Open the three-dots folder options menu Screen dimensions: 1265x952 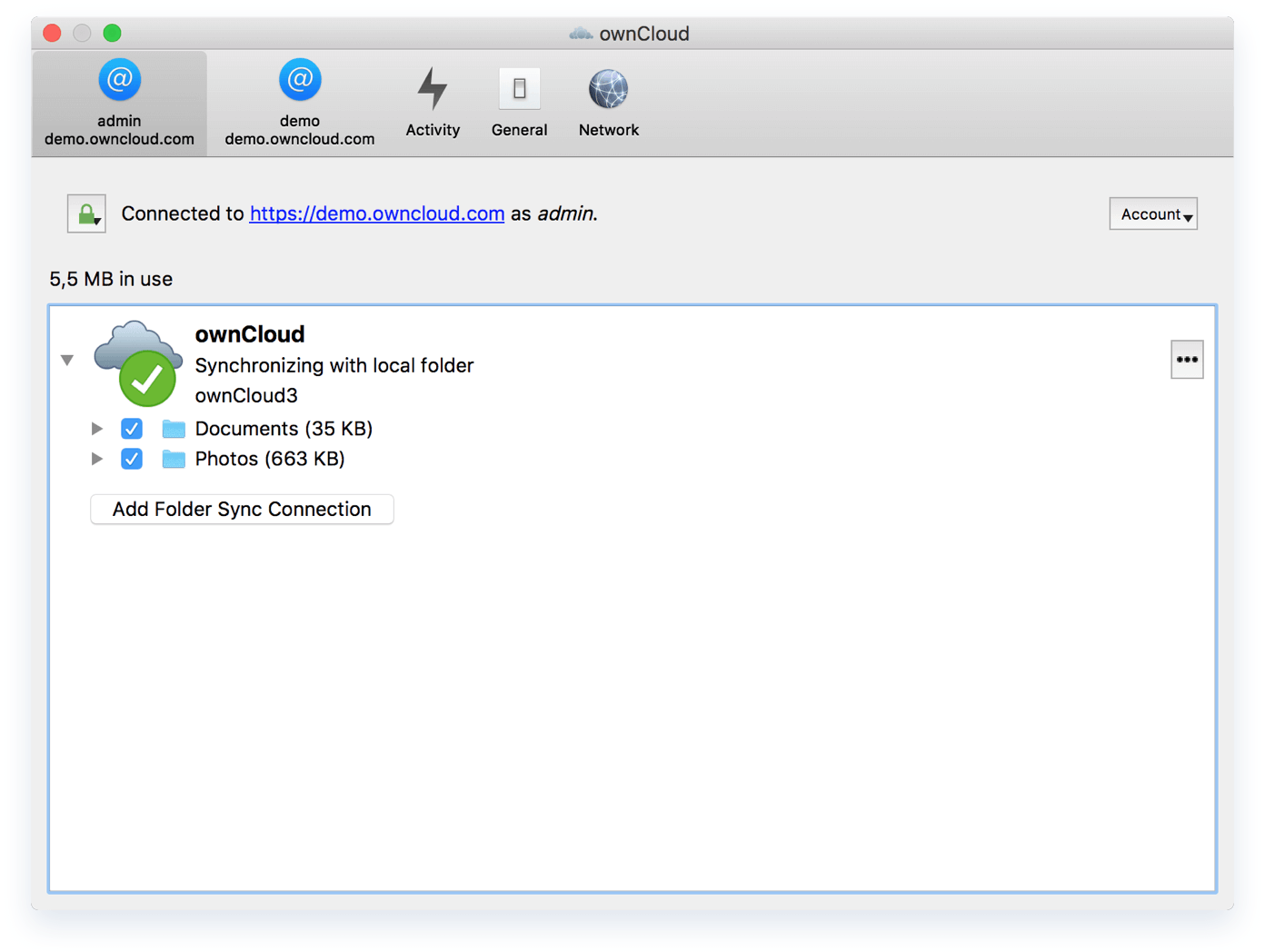[1187, 360]
